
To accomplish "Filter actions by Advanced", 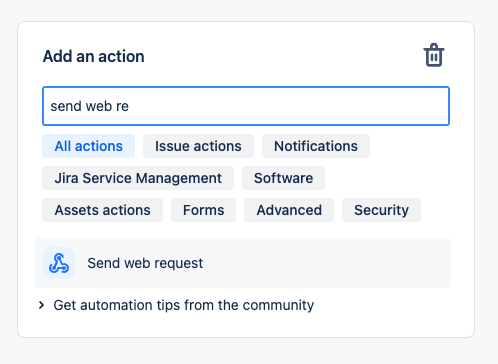I will [289, 210].
